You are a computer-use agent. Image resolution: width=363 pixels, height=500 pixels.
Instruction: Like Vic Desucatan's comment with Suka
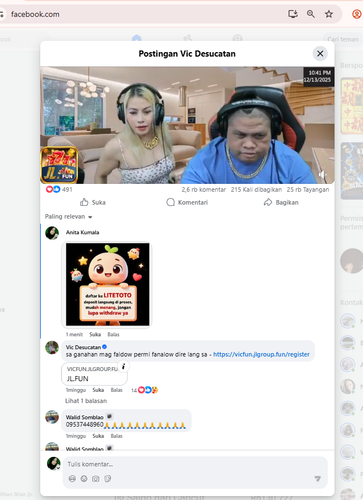98,390
